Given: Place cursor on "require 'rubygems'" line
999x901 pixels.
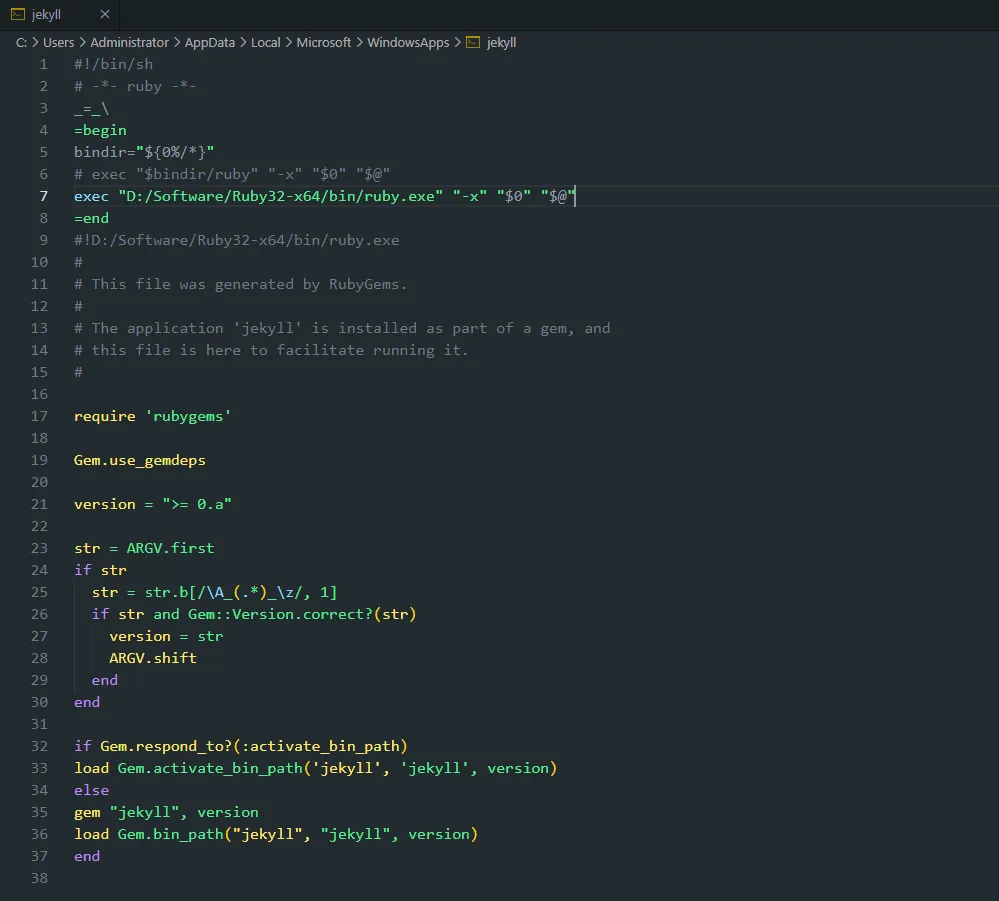Looking at the screenshot, I should [x=152, y=416].
